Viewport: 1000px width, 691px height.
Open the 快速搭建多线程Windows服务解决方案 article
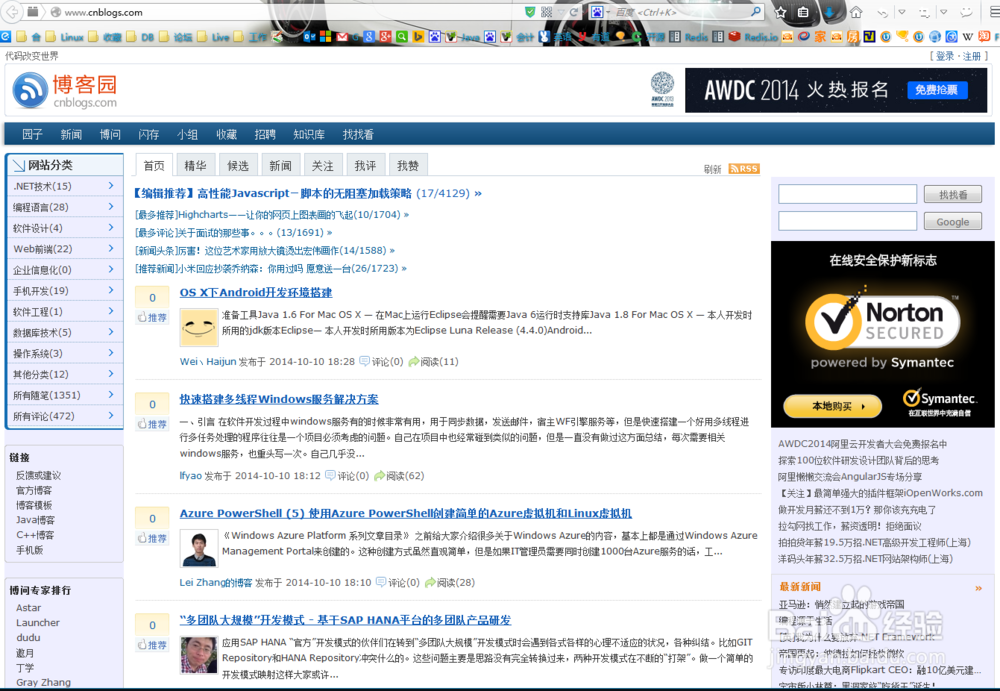279,399
